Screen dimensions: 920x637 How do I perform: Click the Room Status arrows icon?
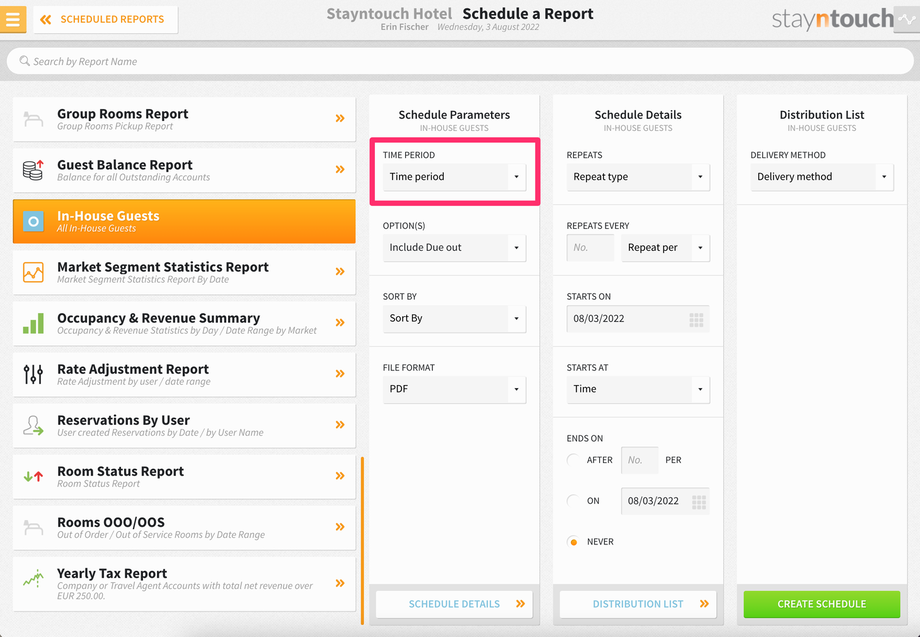tap(33, 476)
